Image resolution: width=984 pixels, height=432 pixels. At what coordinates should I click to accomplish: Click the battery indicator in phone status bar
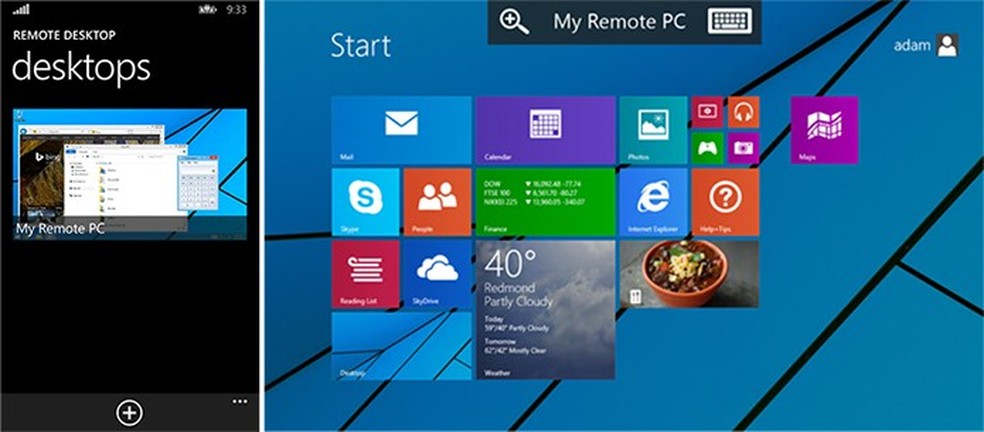208,9
